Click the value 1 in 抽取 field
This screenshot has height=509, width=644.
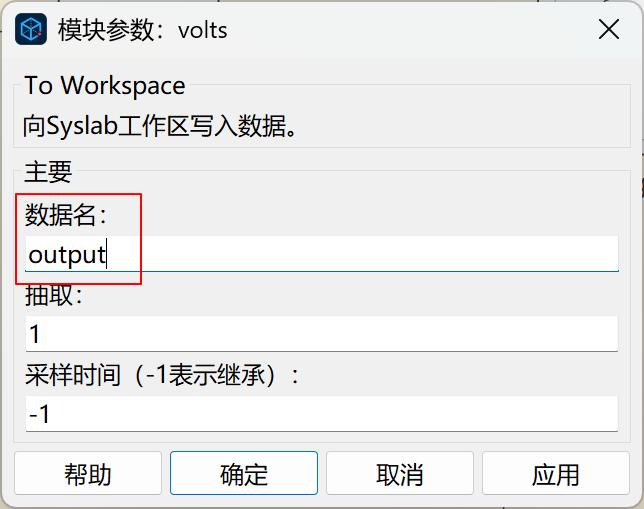(34, 334)
